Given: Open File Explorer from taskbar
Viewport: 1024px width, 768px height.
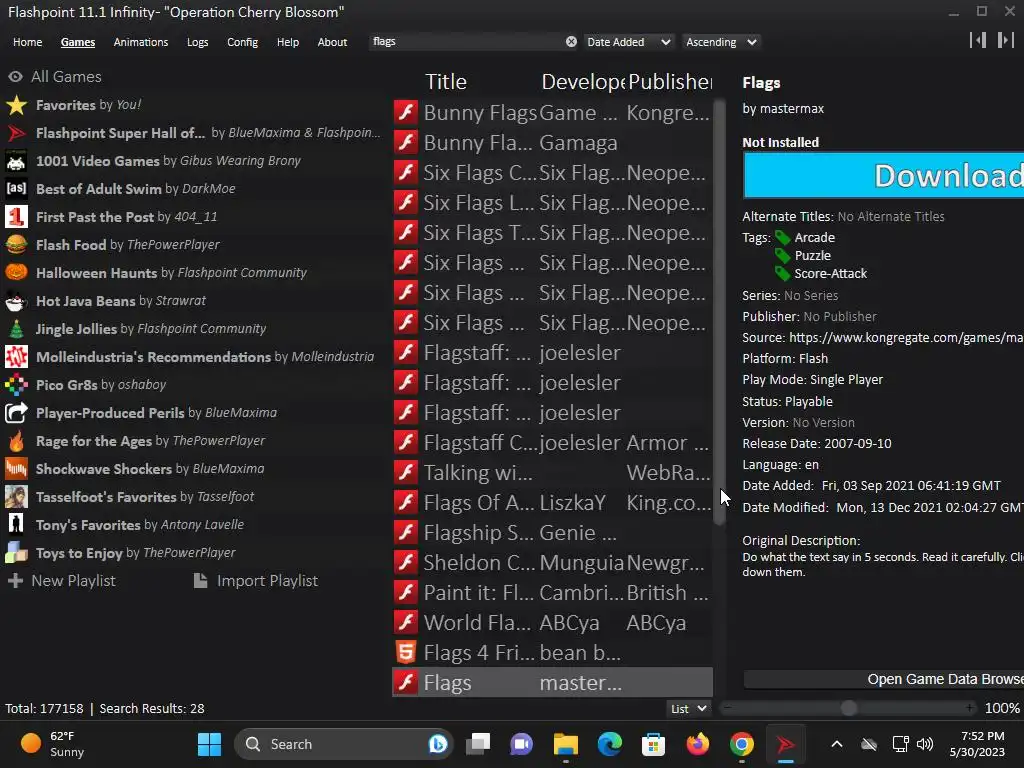Looking at the screenshot, I should 566,744.
